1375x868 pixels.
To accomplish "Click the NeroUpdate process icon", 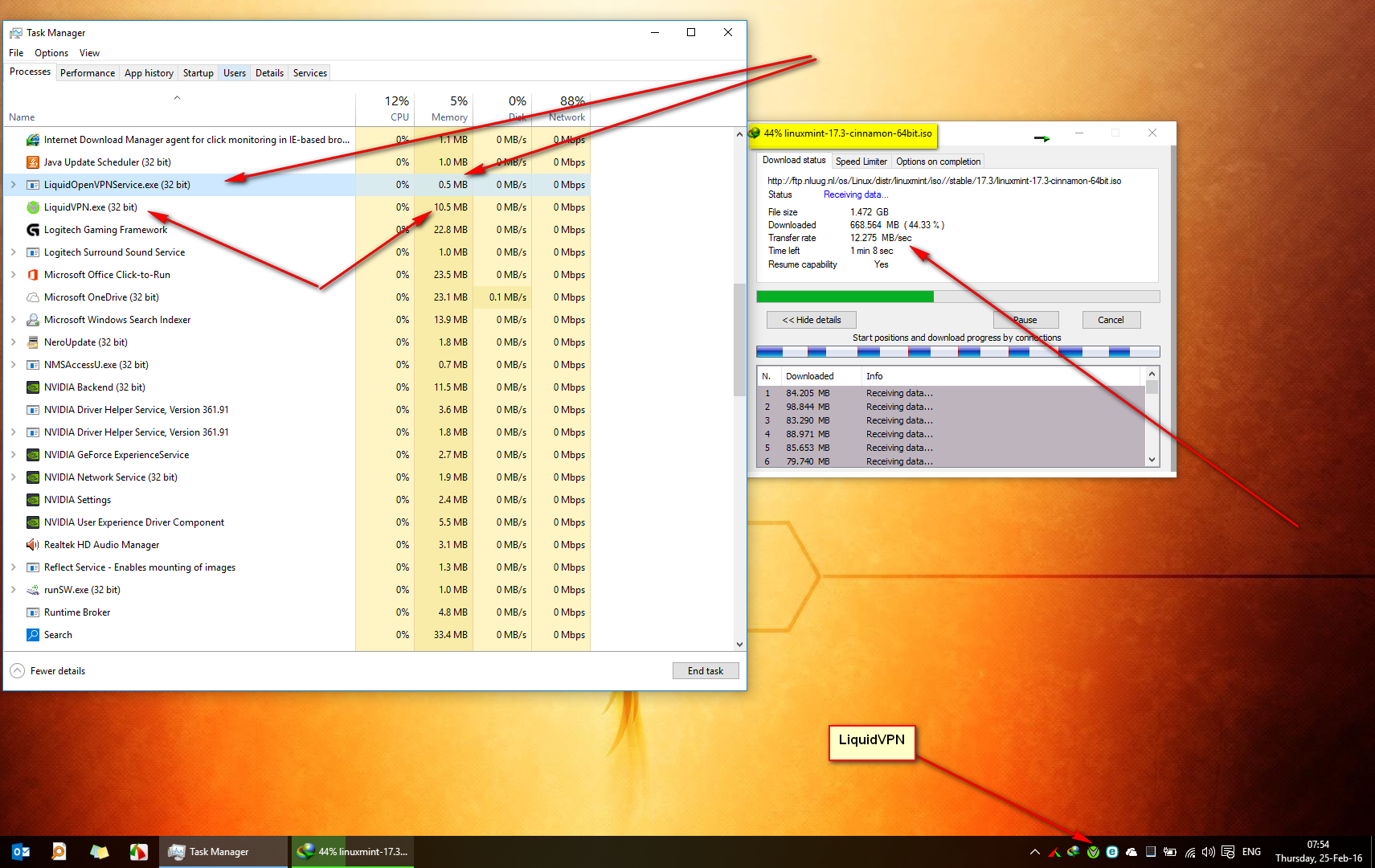I will point(33,342).
